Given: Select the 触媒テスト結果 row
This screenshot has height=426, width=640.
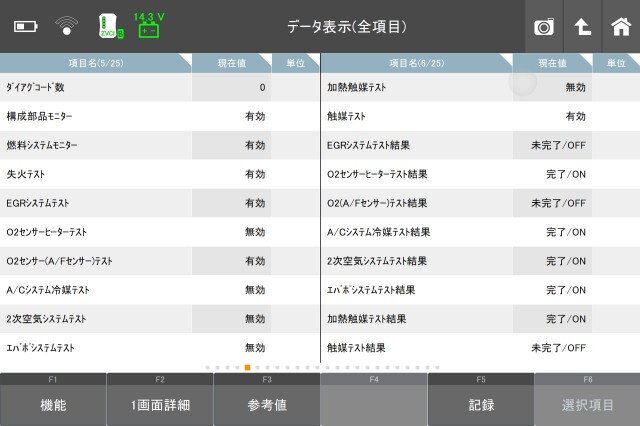Looking at the screenshot, I should point(481,348).
